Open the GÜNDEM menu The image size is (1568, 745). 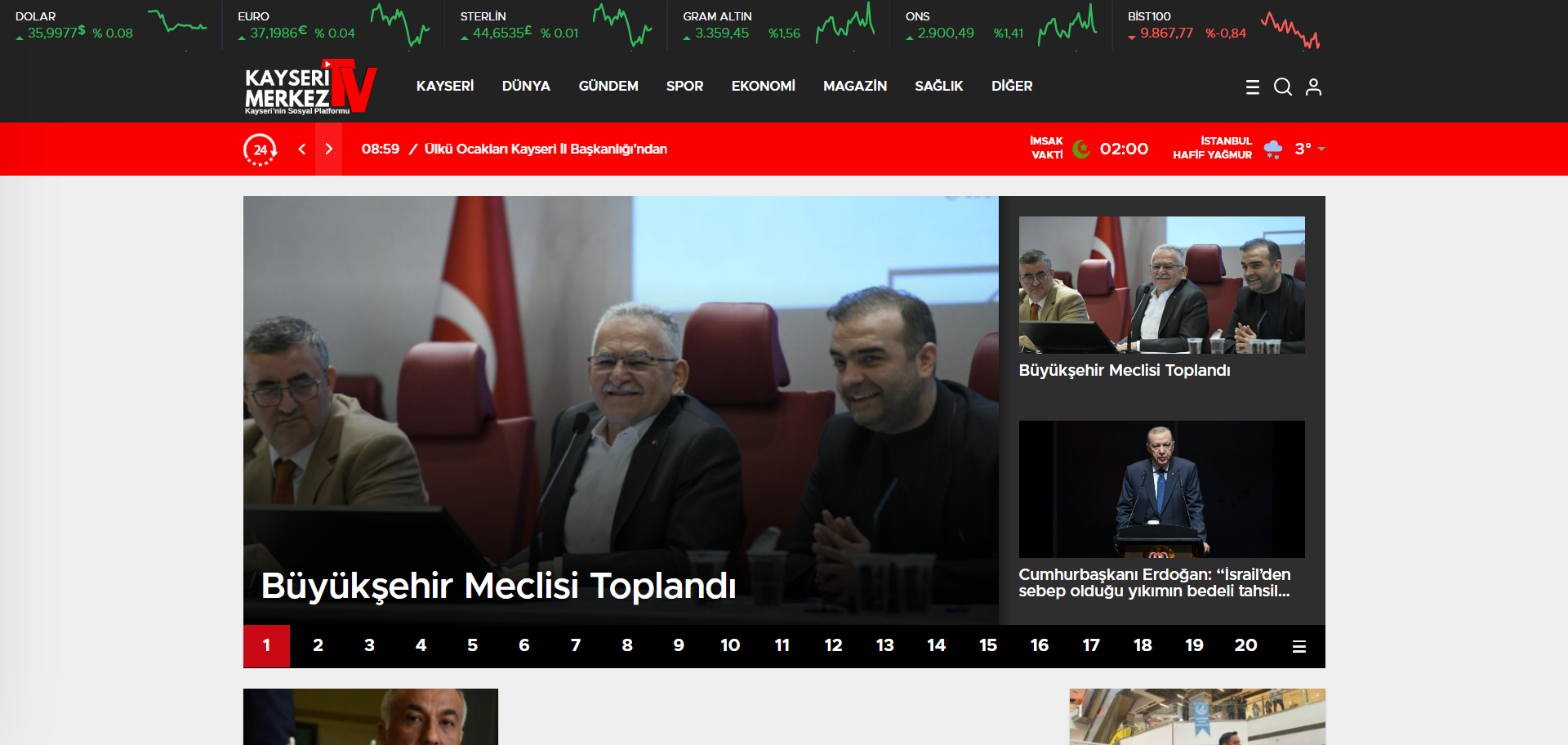tap(608, 86)
